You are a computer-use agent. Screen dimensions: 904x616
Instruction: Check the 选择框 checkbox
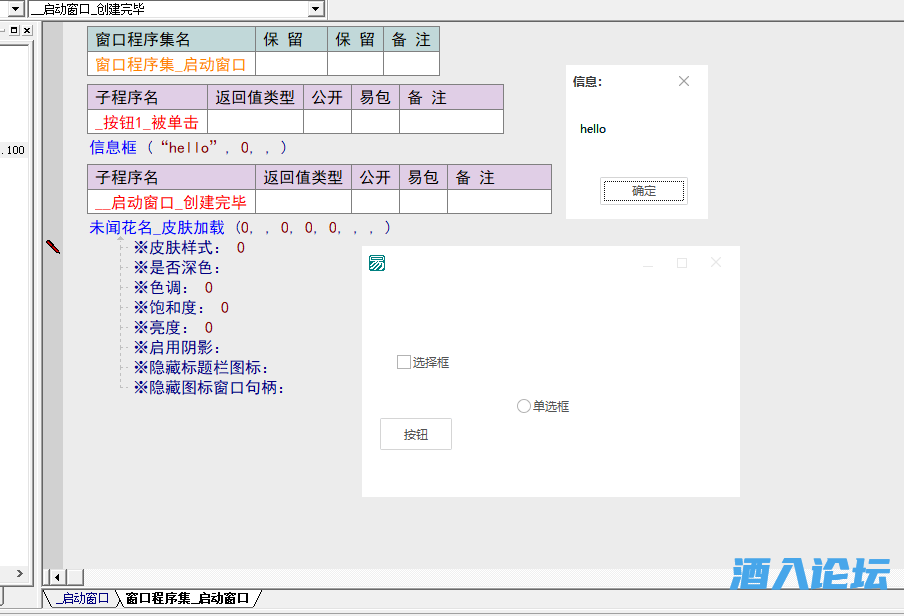coord(404,362)
